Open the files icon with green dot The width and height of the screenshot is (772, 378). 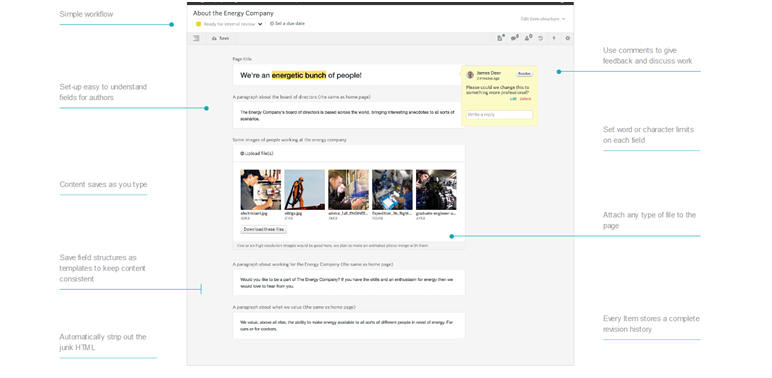point(500,38)
